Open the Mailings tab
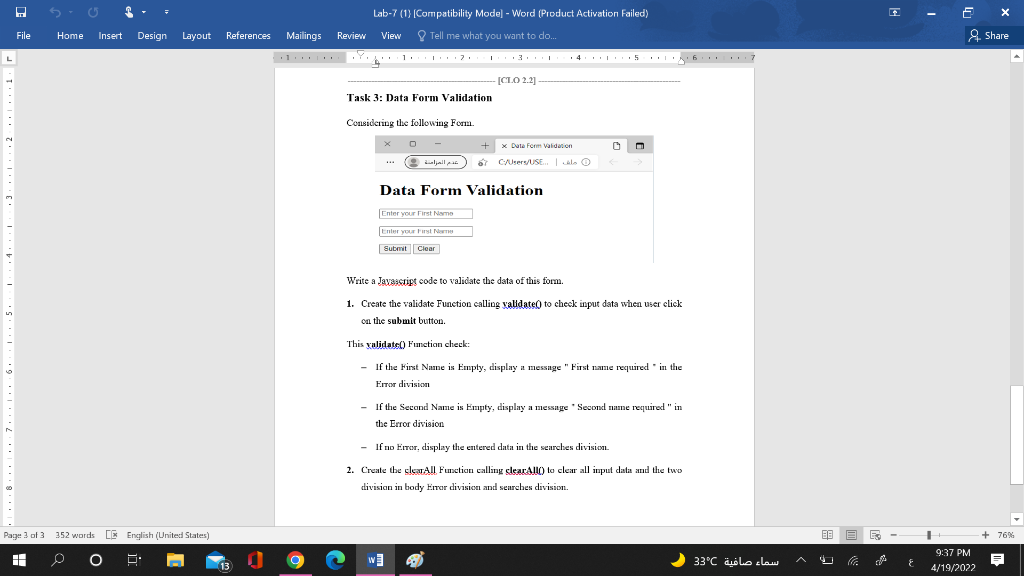The height and width of the screenshot is (576, 1024). (304, 36)
